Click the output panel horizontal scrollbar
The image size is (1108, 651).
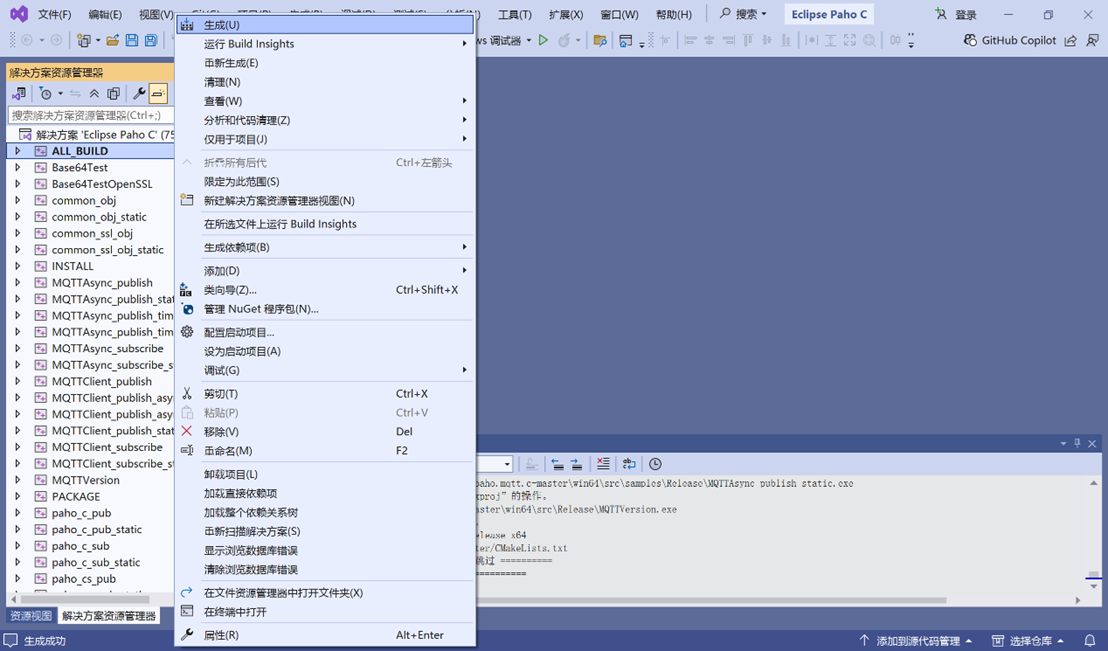tap(710, 600)
